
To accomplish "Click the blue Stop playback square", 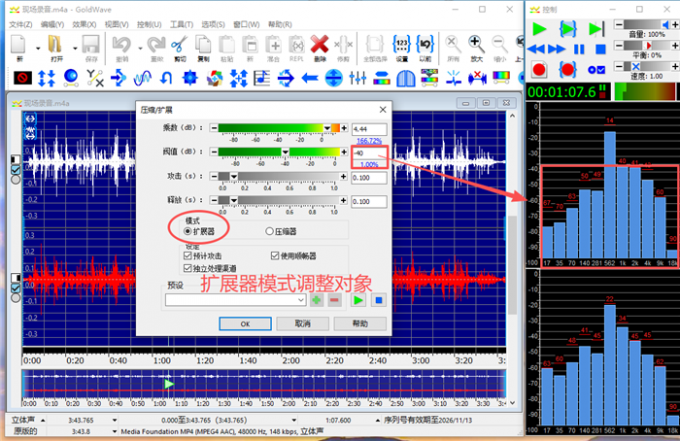I will click(x=600, y=48).
